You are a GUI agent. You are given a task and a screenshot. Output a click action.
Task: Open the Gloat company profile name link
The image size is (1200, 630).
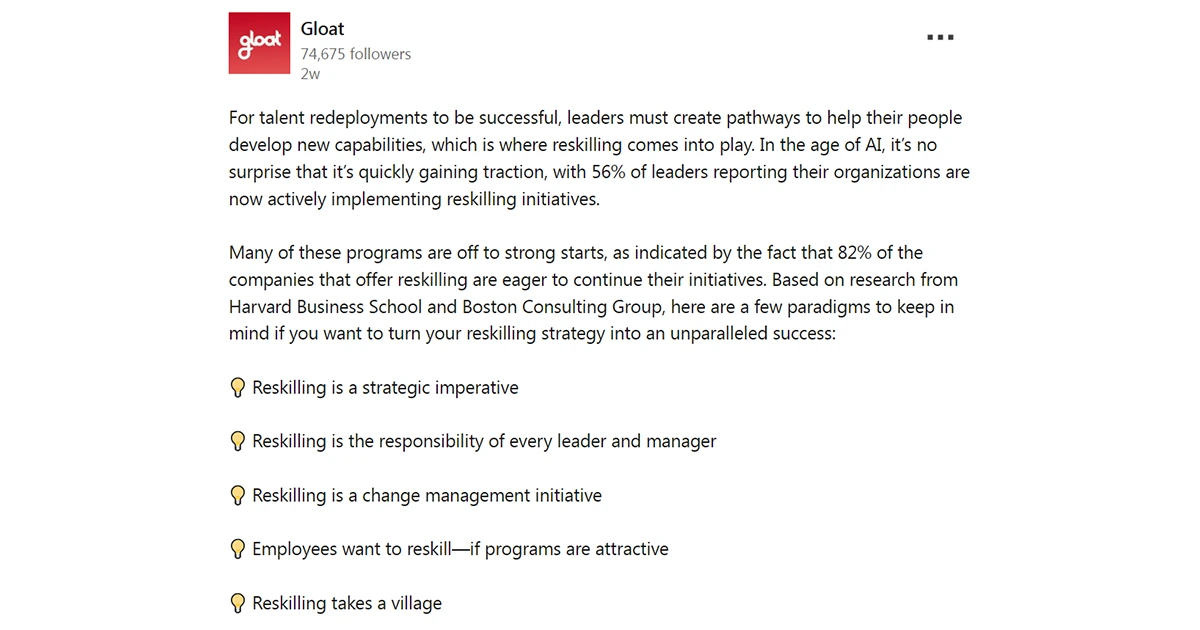pyautogui.click(x=322, y=29)
